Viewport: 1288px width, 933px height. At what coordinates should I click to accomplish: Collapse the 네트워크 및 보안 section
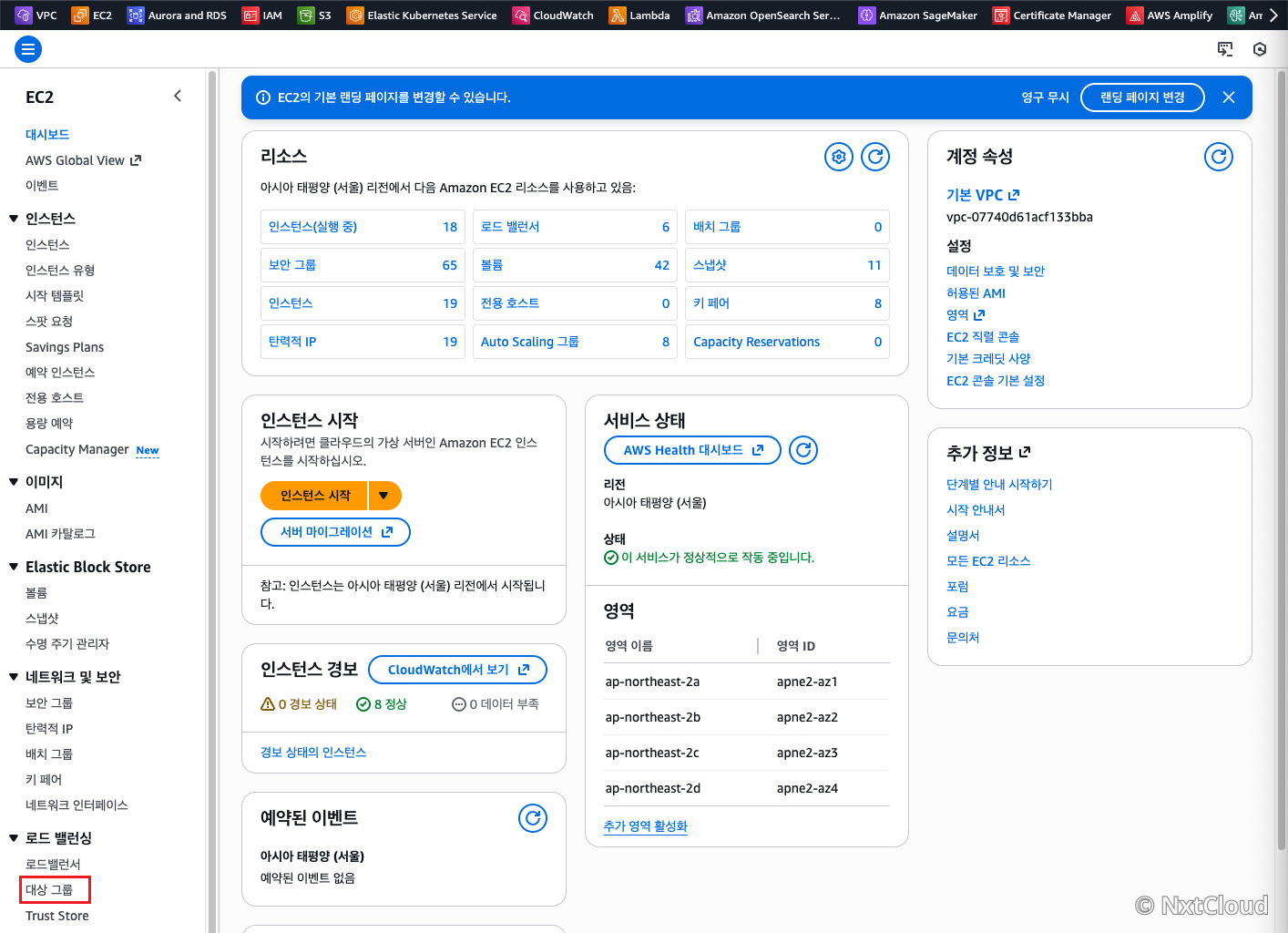[x=14, y=677]
